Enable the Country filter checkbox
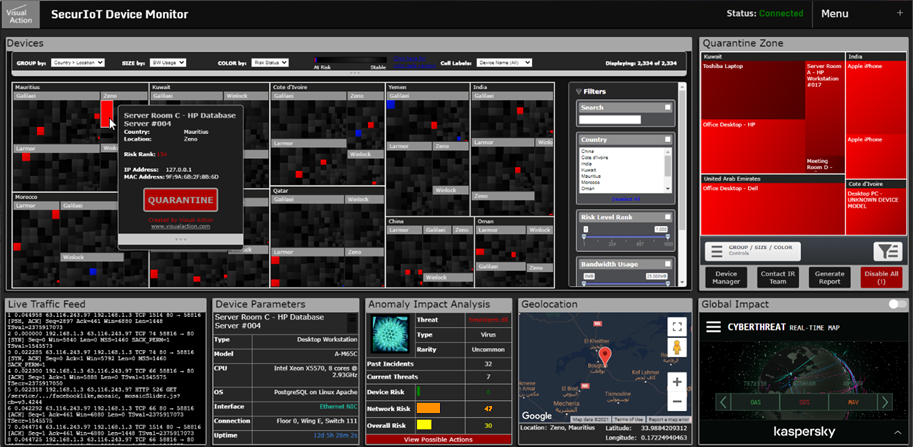This screenshot has width=913, height=447. [x=667, y=139]
